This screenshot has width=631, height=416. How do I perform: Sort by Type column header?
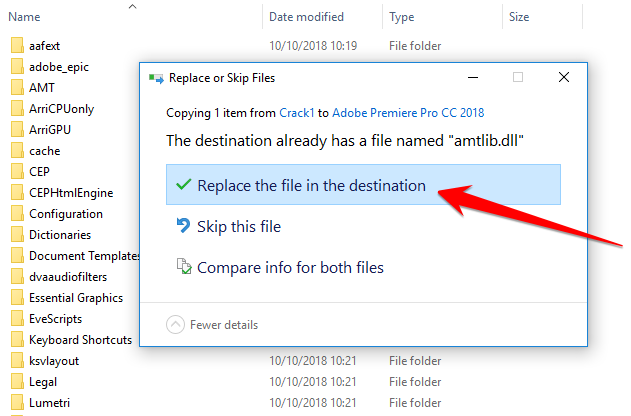point(401,17)
